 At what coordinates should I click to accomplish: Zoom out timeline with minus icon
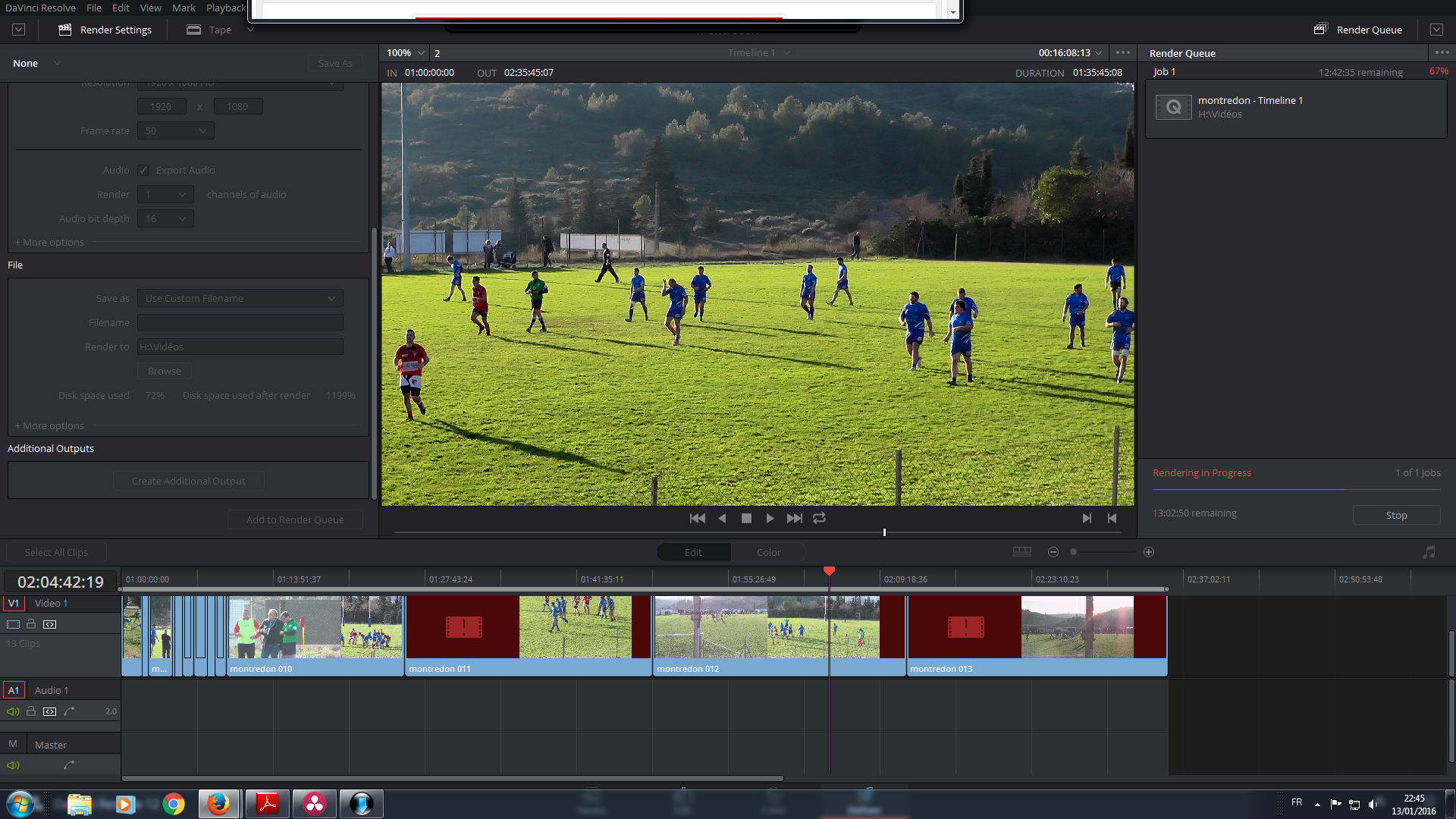[x=1053, y=552]
